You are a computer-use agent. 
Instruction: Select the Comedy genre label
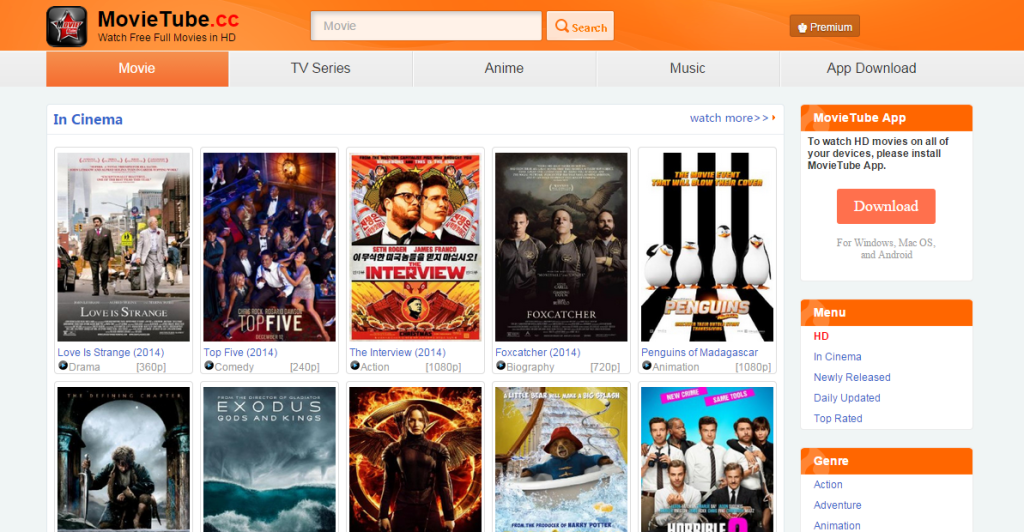[x=234, y=367]
